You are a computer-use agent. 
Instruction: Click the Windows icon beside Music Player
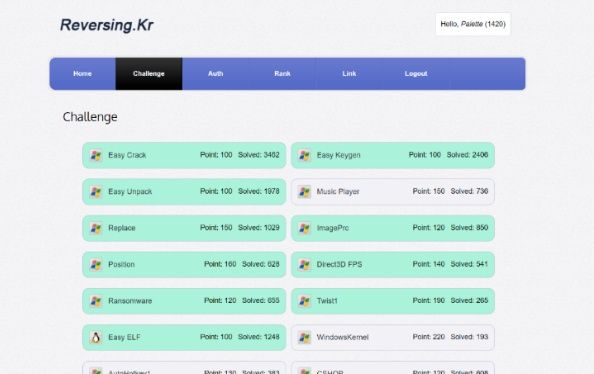pos(304,192)
